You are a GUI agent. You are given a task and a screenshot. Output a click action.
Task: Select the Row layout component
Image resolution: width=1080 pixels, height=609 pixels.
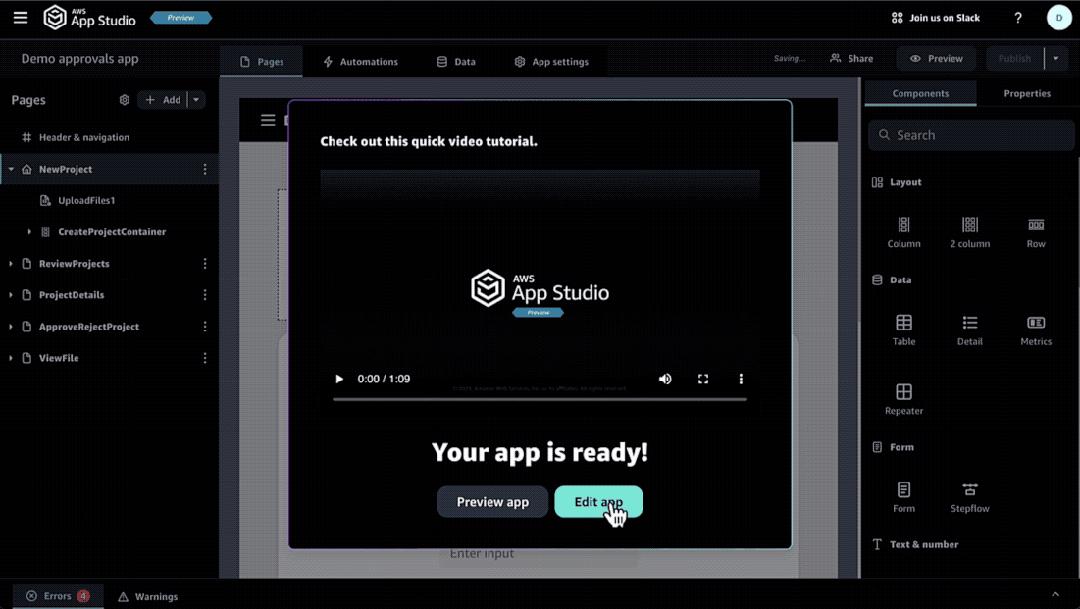1036,232
